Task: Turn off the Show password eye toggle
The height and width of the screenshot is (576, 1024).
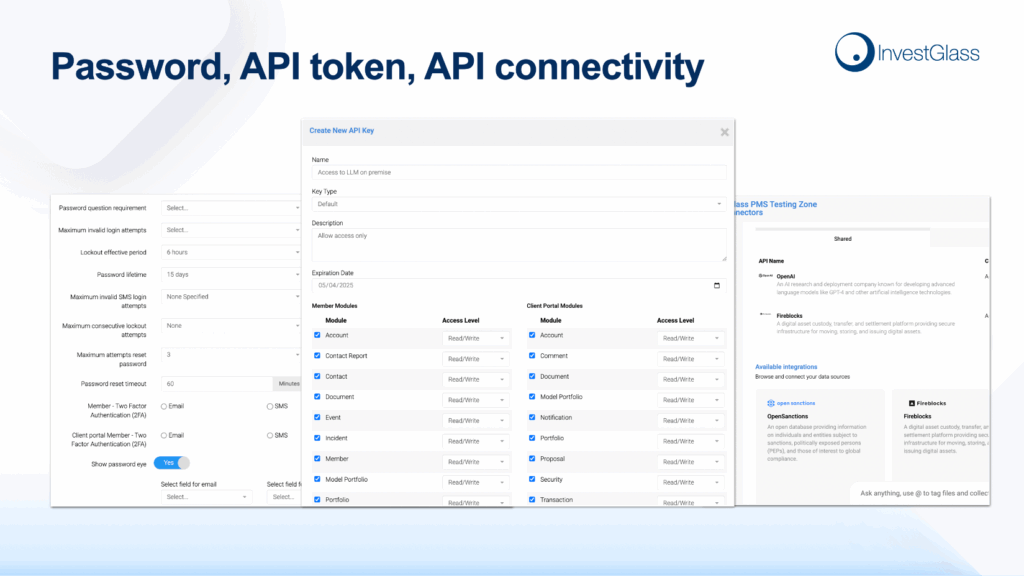Action: (172, 463)
